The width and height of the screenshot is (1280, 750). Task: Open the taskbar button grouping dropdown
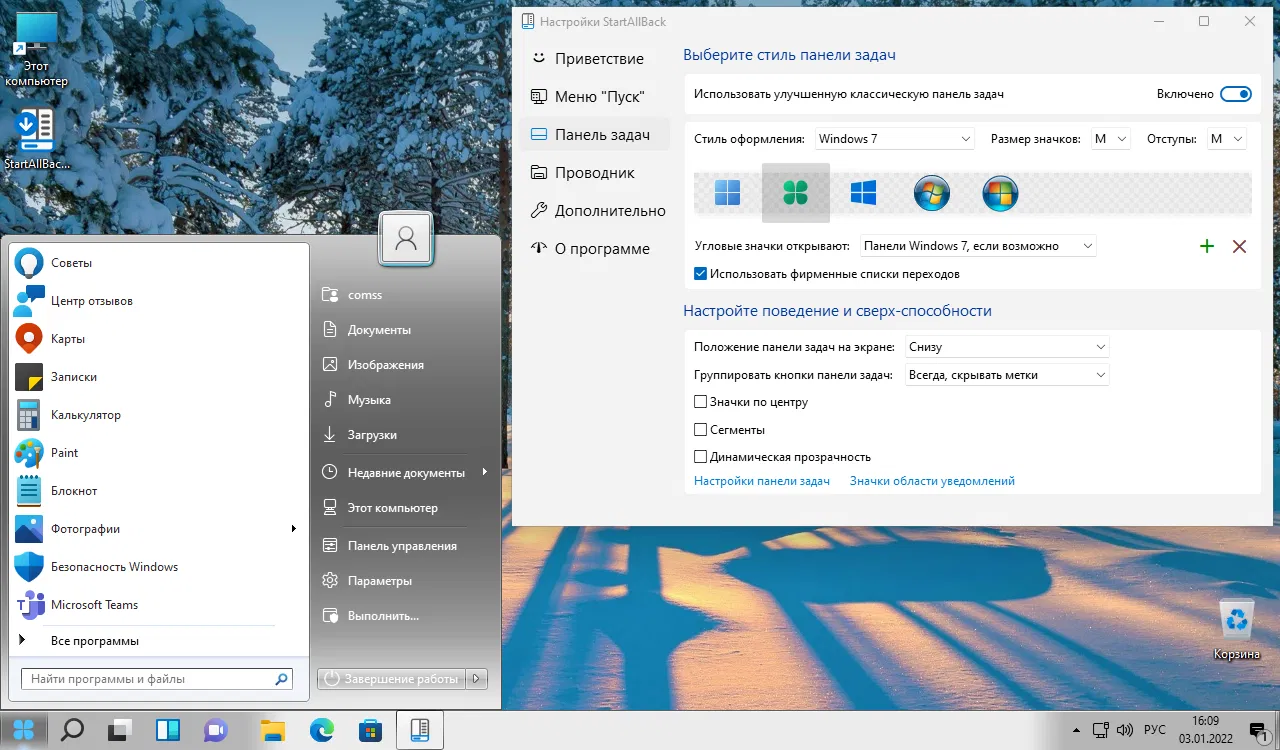click(1007, 375)
